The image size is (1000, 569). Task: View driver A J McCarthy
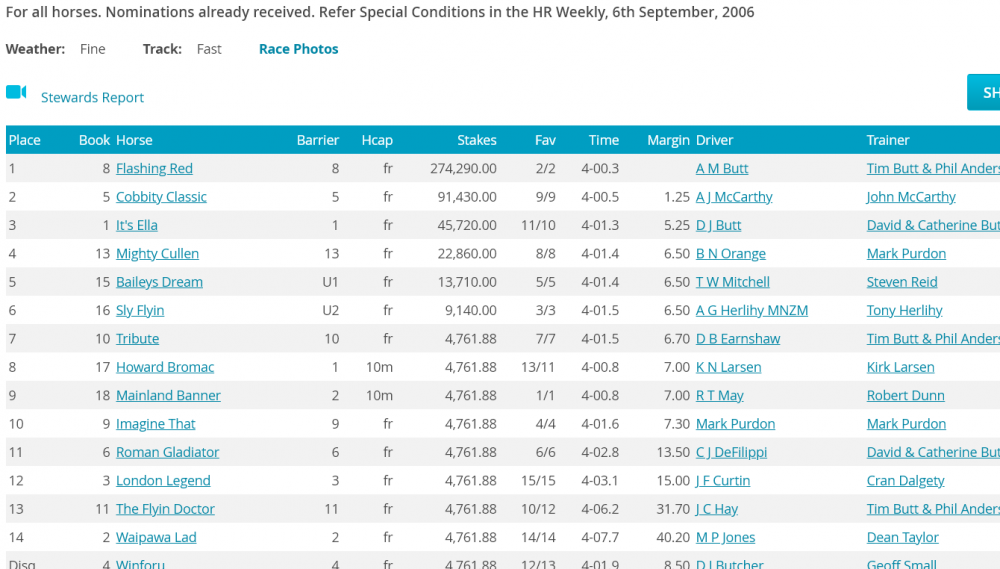(x=734, y=197)
